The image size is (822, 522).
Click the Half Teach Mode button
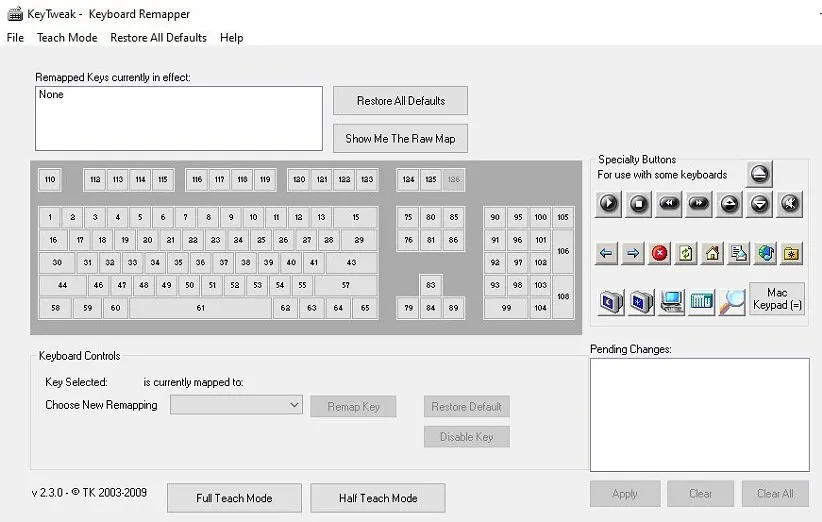[x=378, y=498]
